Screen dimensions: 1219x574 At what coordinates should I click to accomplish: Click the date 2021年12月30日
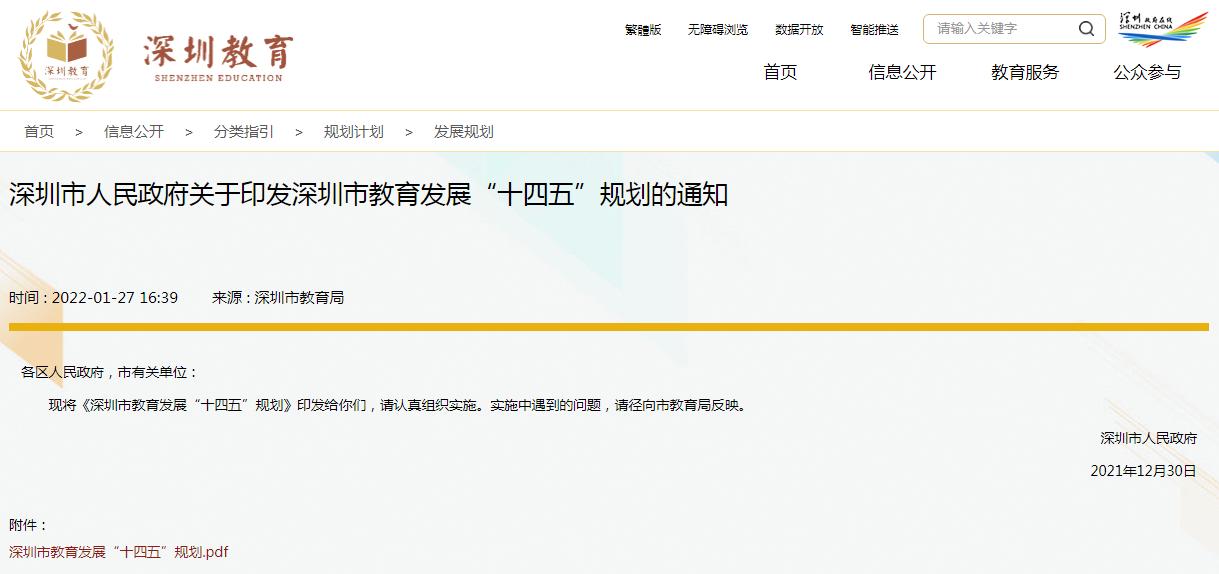point(1143,471)
